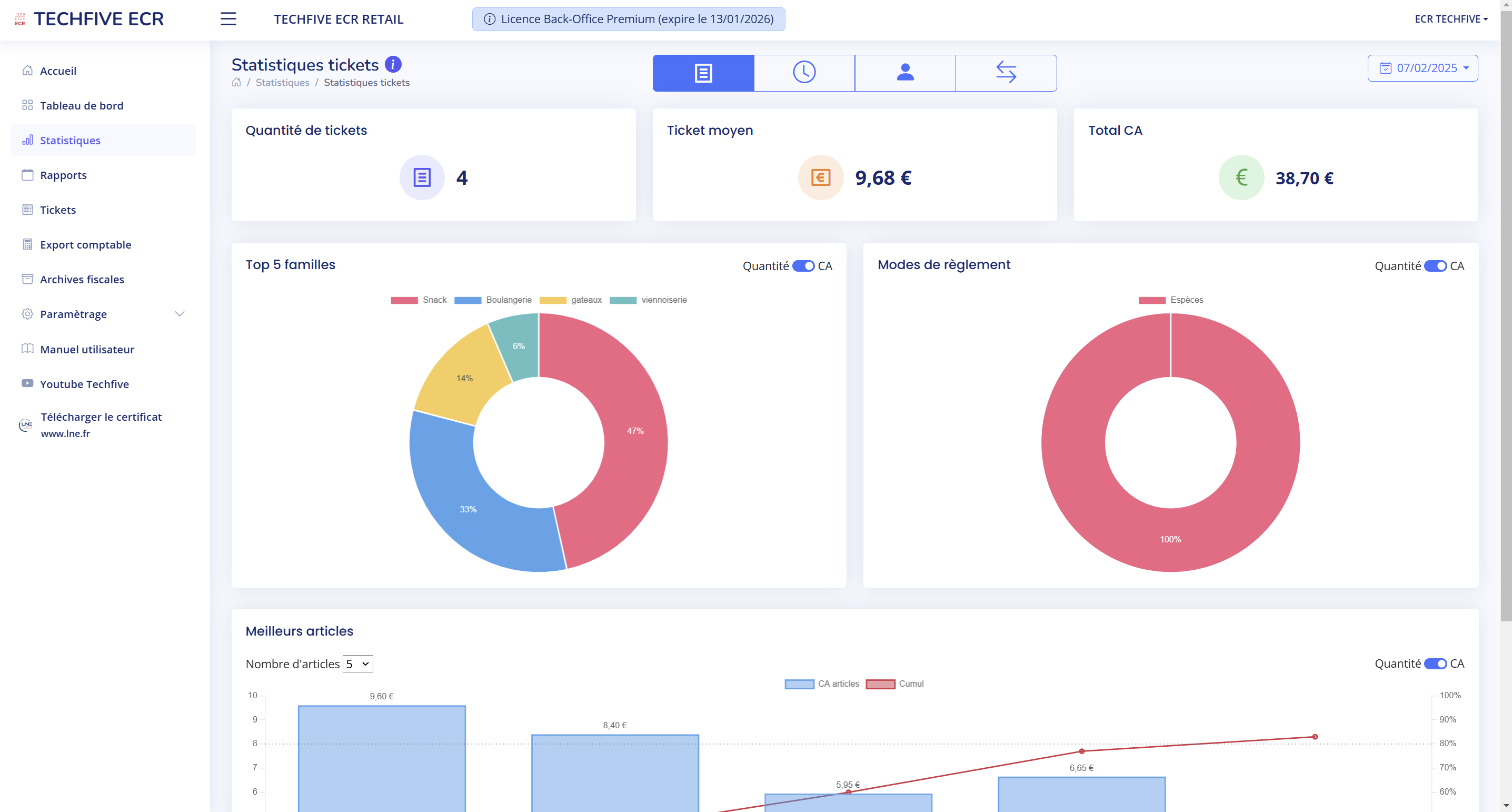Click teal 6% viennoiserie donut segment

coord(519,346)
